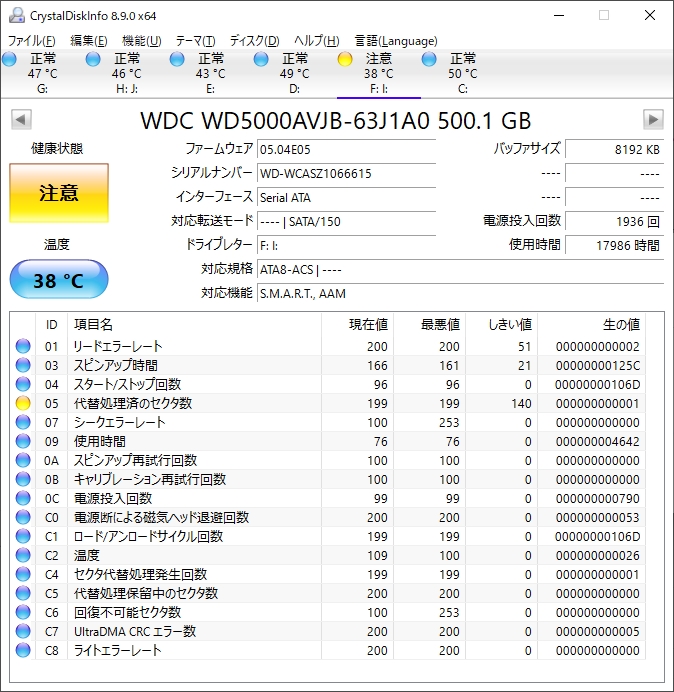Click the 現在値 column header
This screenshot has width=674, height=692.
click(x=358, y=324)
